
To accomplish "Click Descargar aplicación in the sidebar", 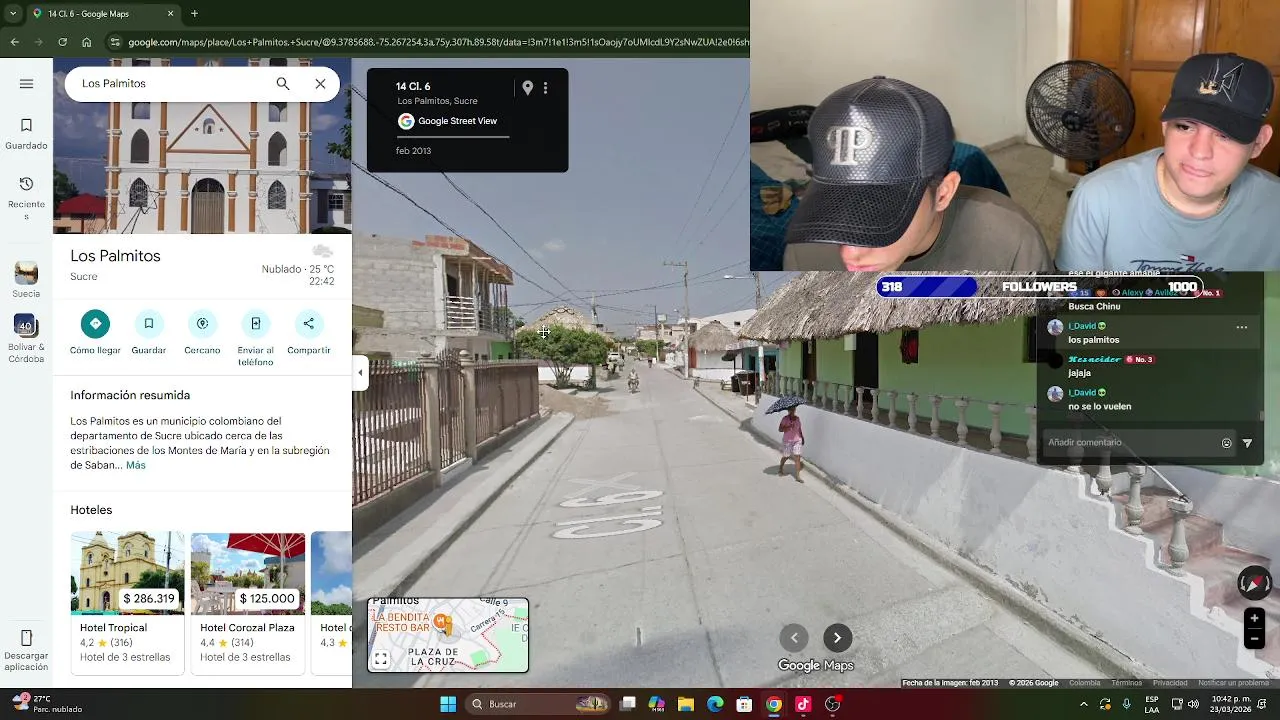I will [x=26, y=650].
